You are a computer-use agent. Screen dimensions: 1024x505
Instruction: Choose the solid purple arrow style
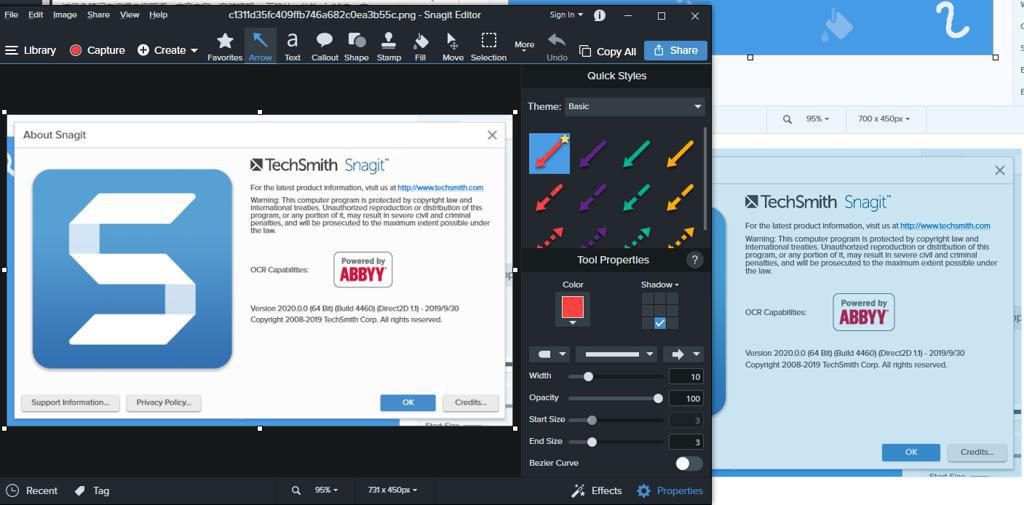pos(593,154)
